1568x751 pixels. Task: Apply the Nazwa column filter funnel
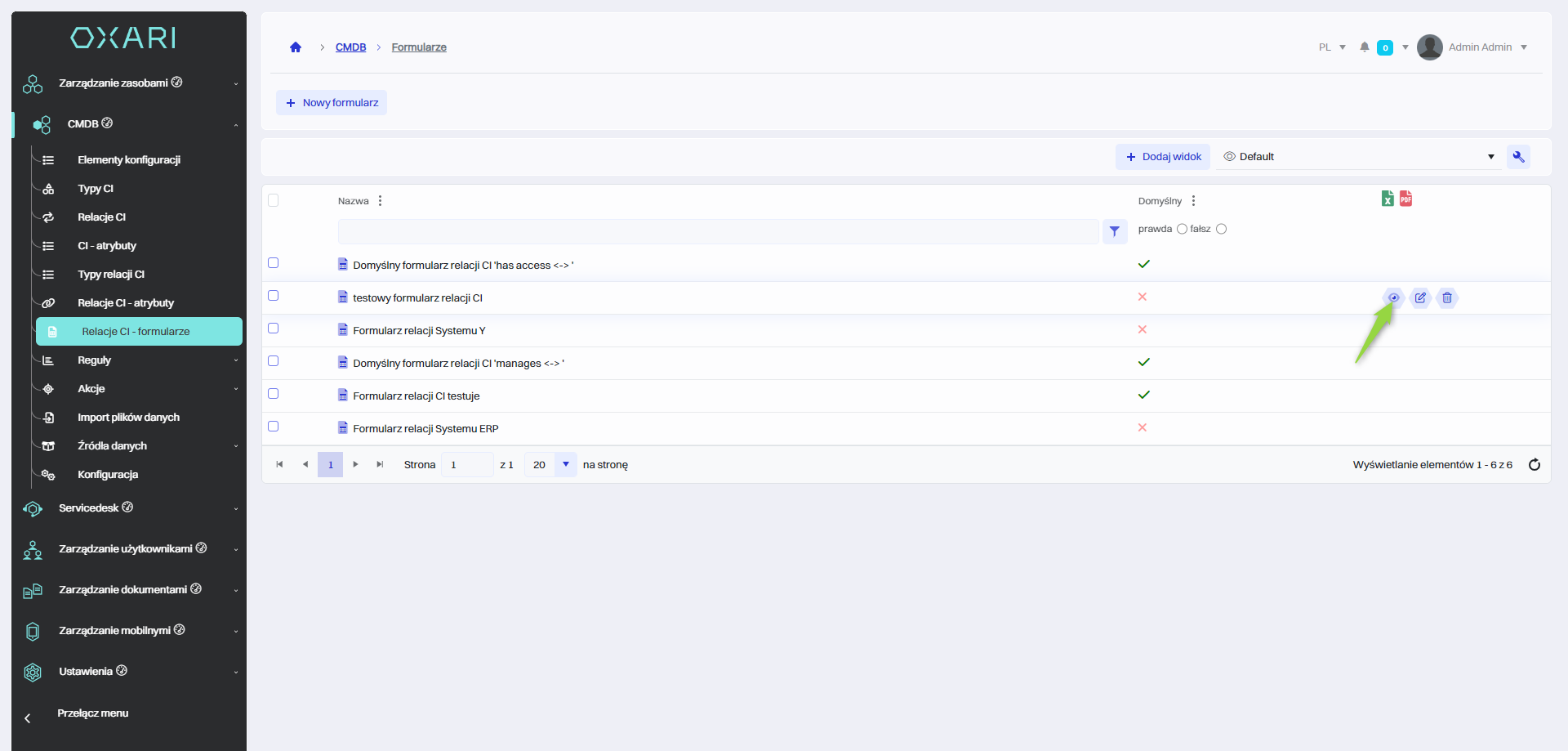1114,231
